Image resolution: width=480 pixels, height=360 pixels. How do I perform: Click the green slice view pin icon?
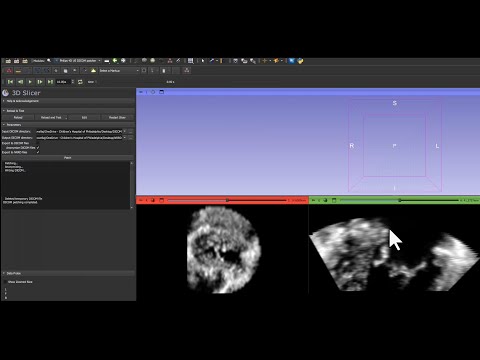click(x=313, y=200)
